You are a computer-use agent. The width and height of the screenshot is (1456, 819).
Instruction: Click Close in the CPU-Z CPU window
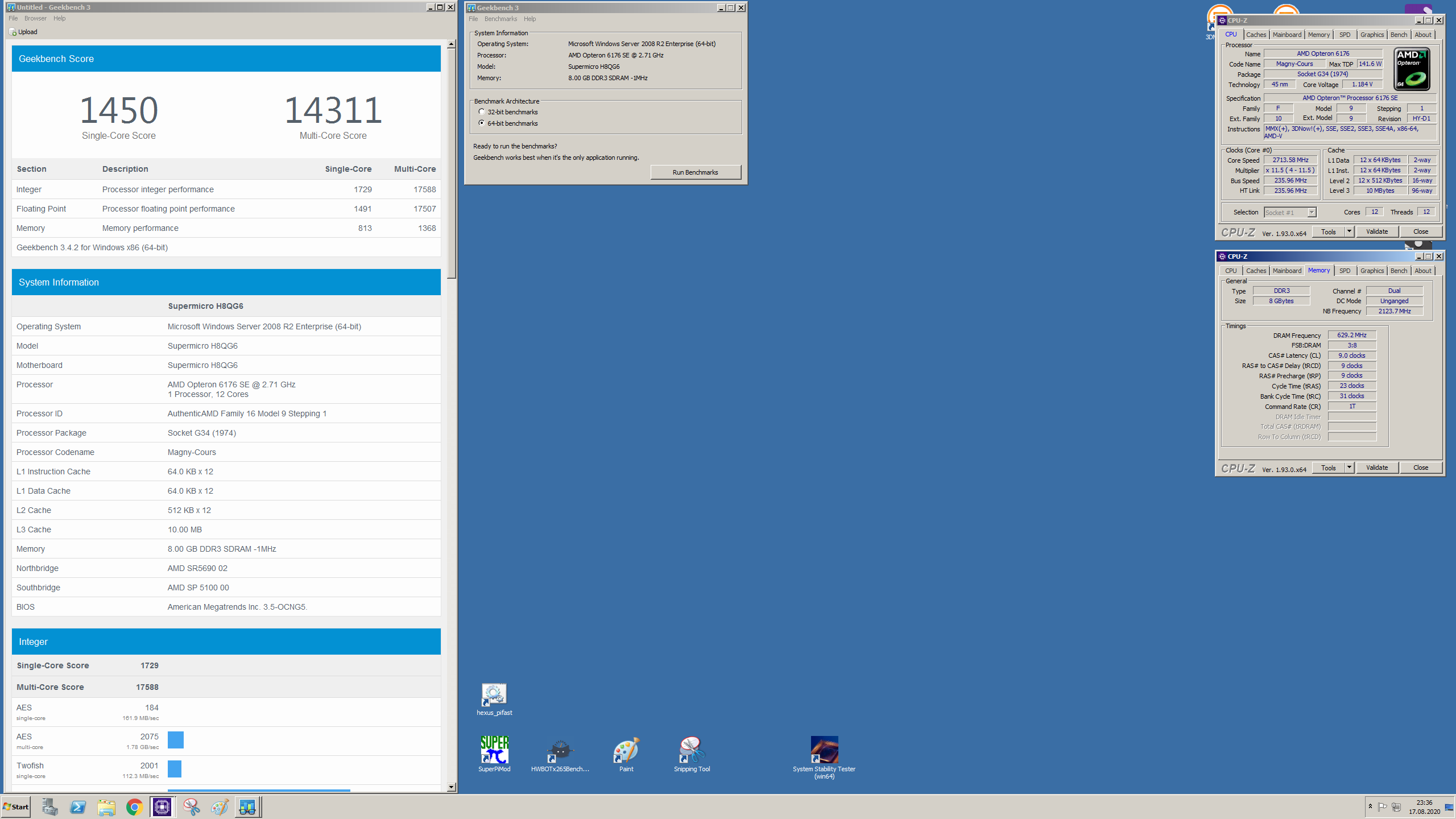click(1420, 231)
